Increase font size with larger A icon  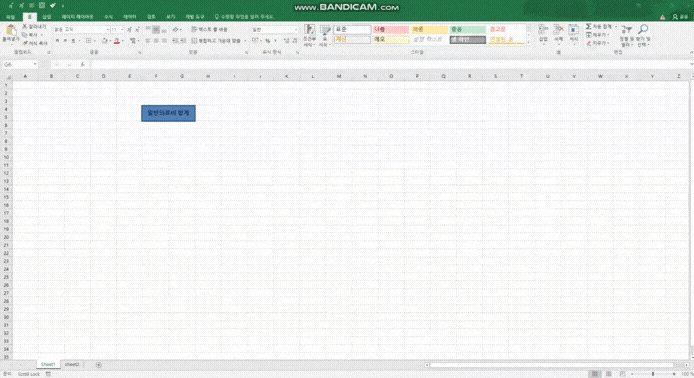tap(129, 30)
